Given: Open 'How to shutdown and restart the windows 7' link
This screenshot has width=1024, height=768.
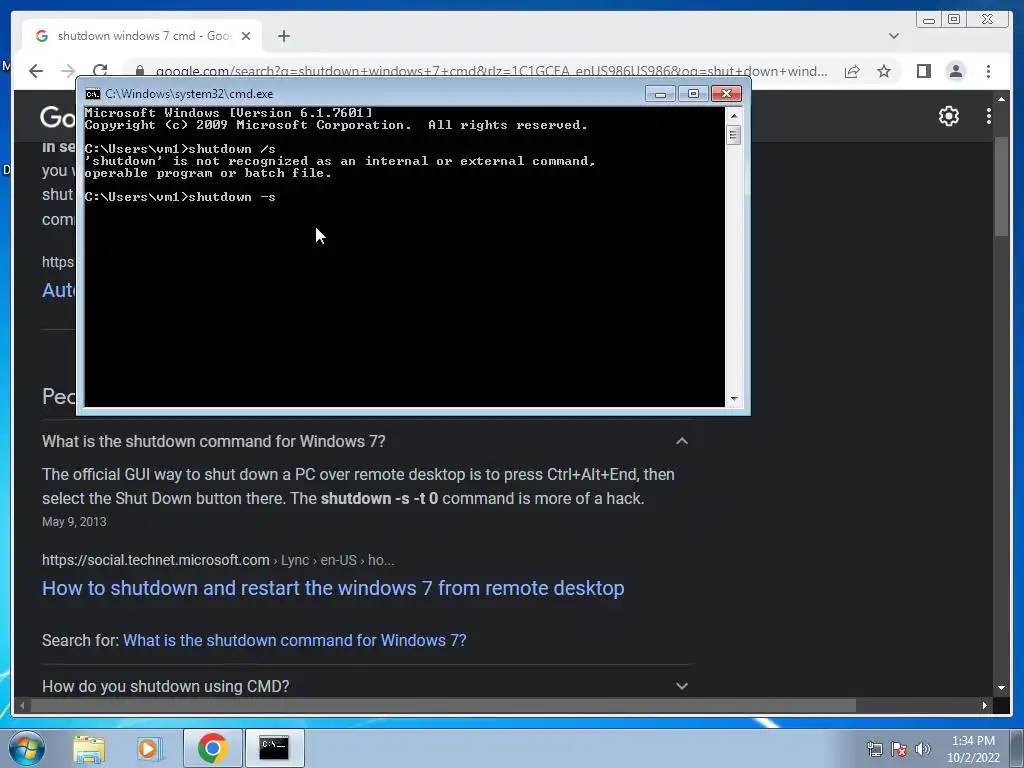Looking at the screenshot, I should tap(333, 588).
